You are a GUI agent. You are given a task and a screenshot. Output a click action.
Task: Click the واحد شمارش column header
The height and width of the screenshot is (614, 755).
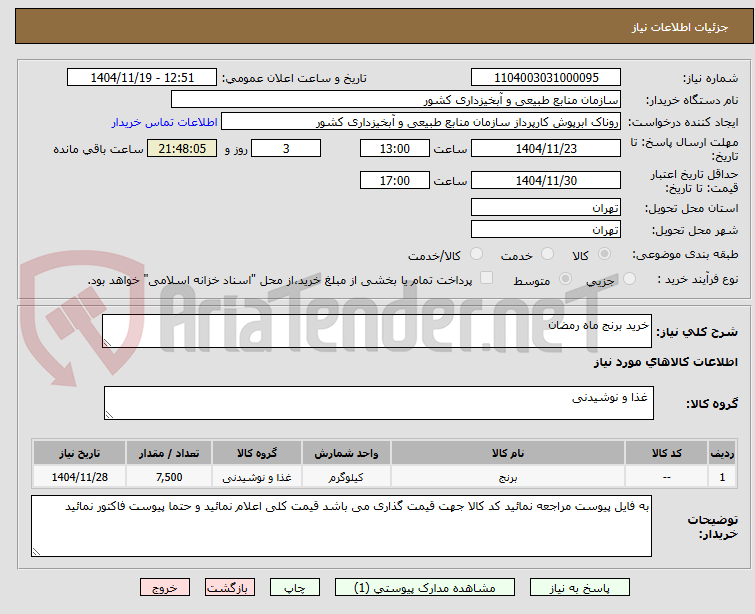click(346, 453)
